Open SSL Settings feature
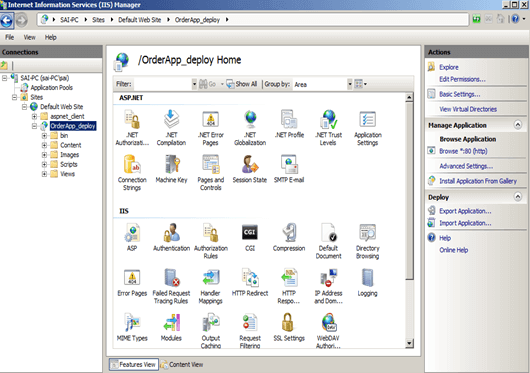The image size is (530, 373). point(289,327)
